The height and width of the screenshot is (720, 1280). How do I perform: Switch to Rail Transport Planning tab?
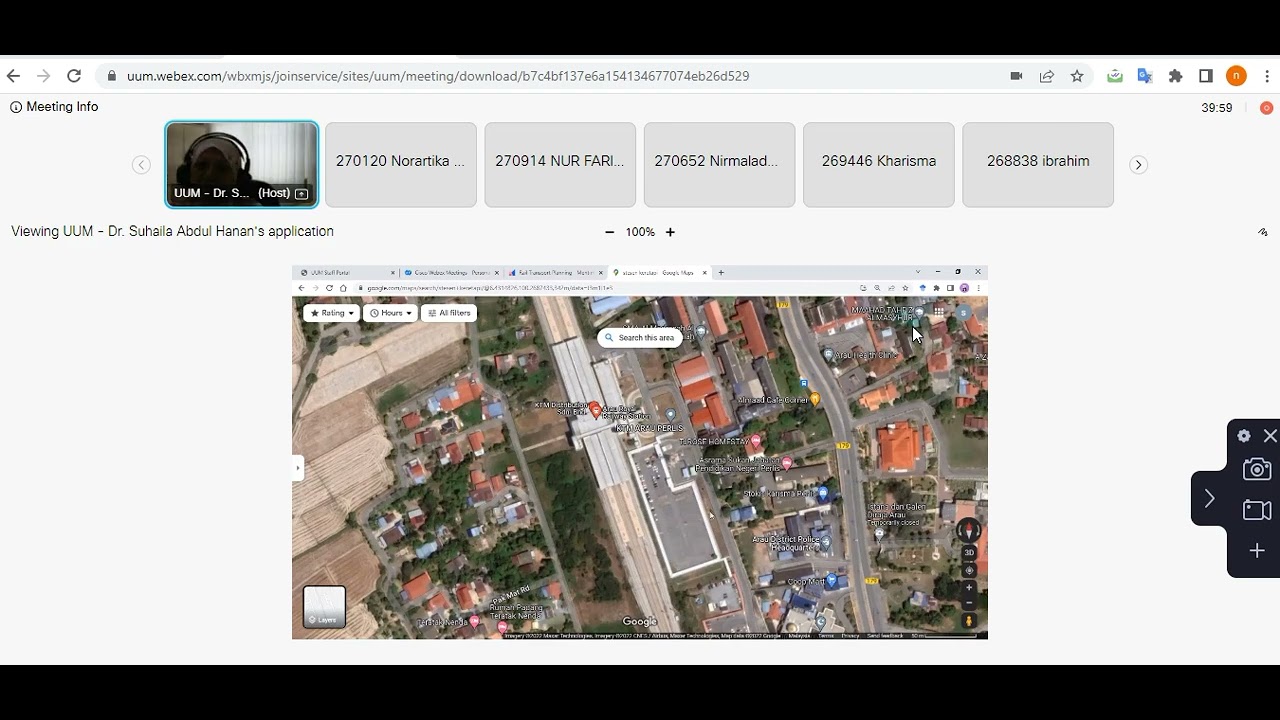coord(553,272)
